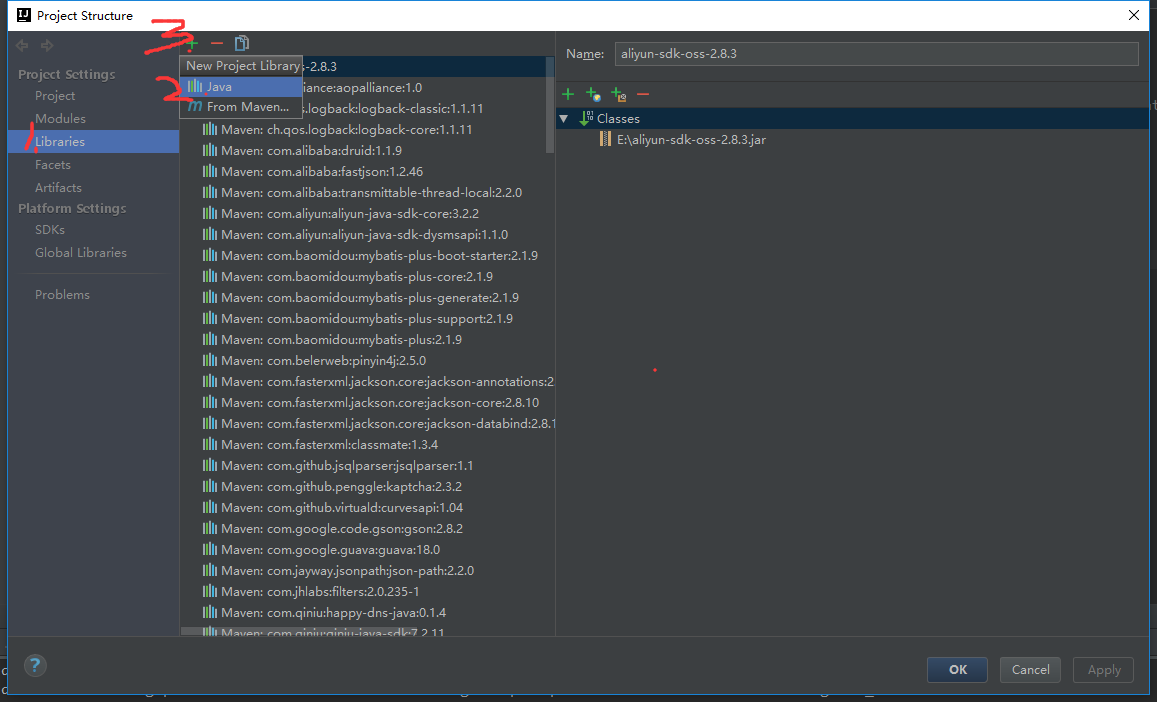Open Facets settings section
Screen dimensions: 1157x702
pyautogui.click(x=52, y=165)
